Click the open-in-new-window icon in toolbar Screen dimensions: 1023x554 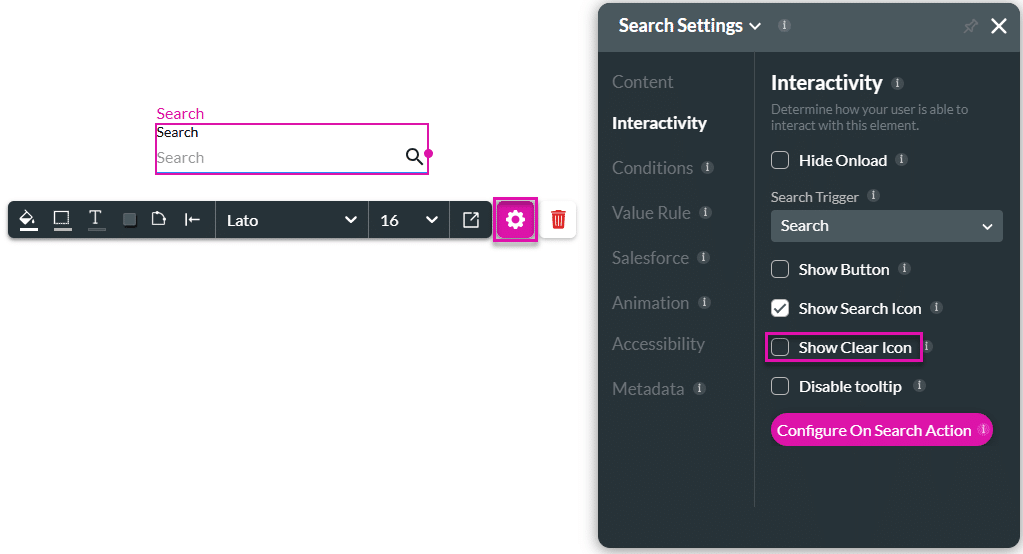click(470, 220)
